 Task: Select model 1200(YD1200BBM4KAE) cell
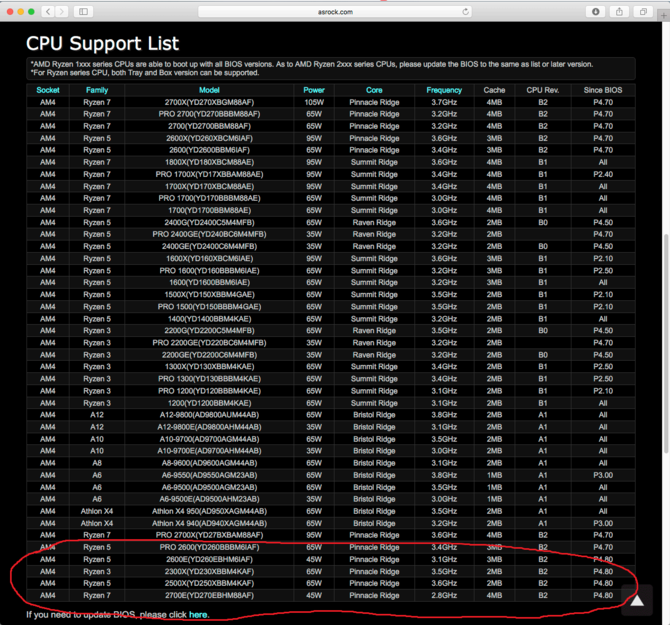(x=209, y=403)
